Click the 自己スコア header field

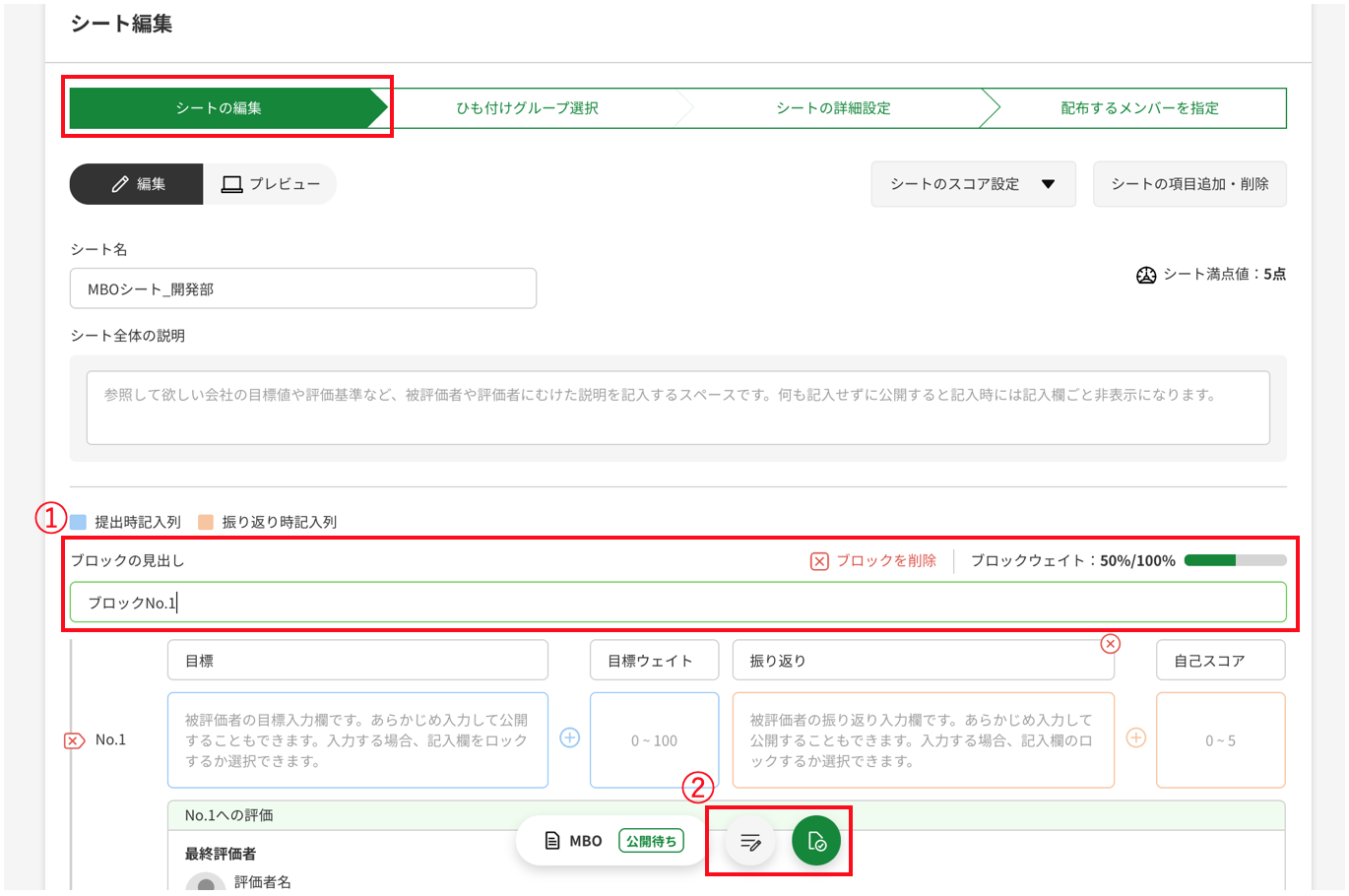[1220, 661]
